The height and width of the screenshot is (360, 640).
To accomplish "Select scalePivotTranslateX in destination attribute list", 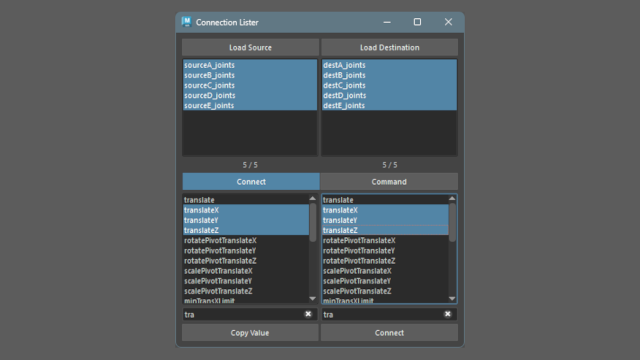I will 385,271.
